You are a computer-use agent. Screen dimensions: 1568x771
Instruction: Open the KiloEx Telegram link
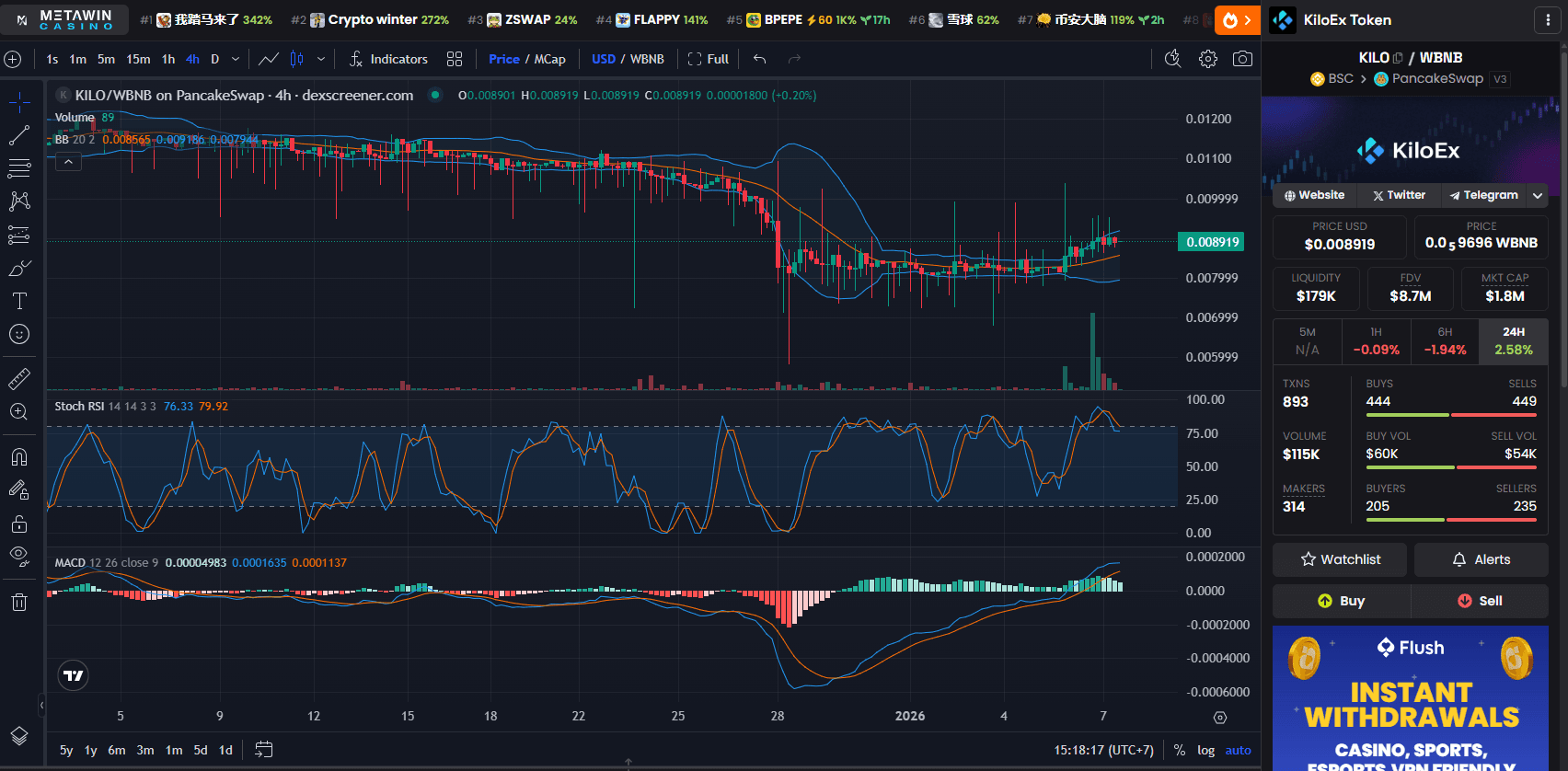[x=1483, y=195]
